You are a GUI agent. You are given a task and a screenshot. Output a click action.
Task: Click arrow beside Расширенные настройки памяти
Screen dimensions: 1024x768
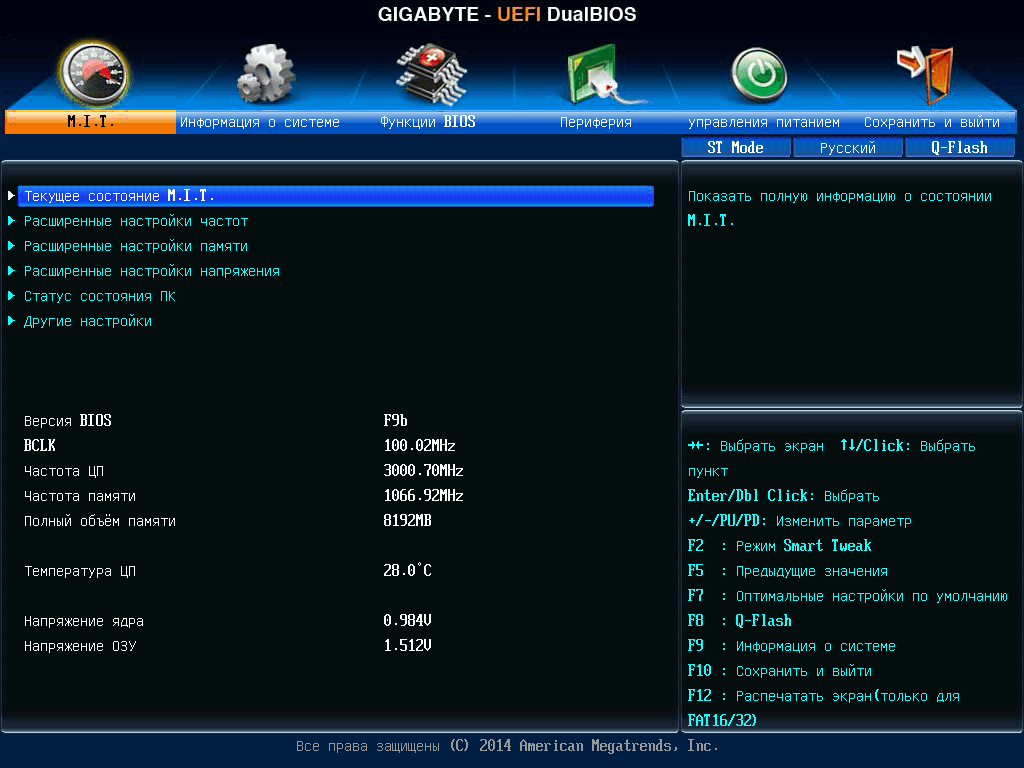(11, 246)
